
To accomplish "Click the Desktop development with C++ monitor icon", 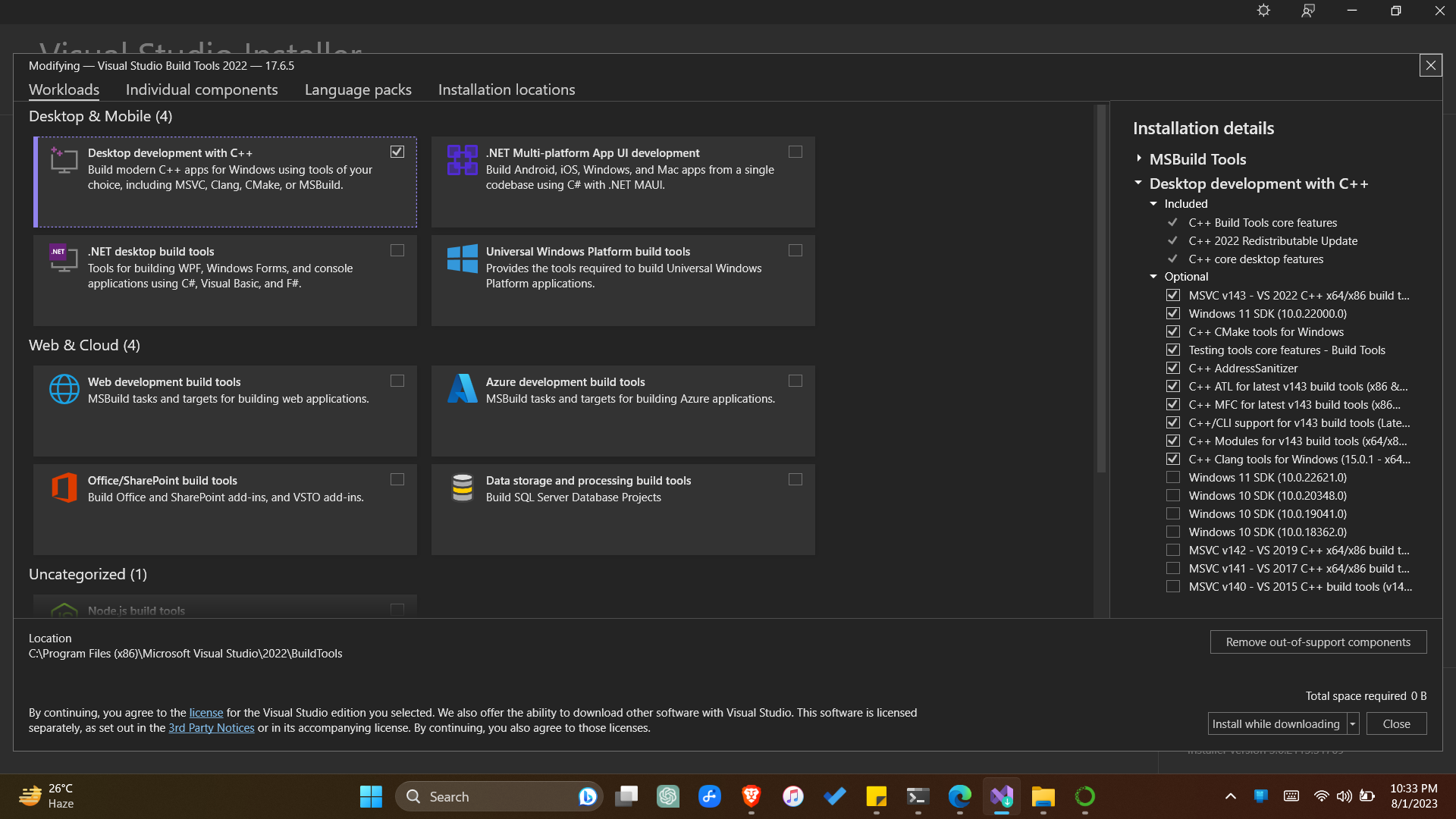I will [x=64, y=161].
